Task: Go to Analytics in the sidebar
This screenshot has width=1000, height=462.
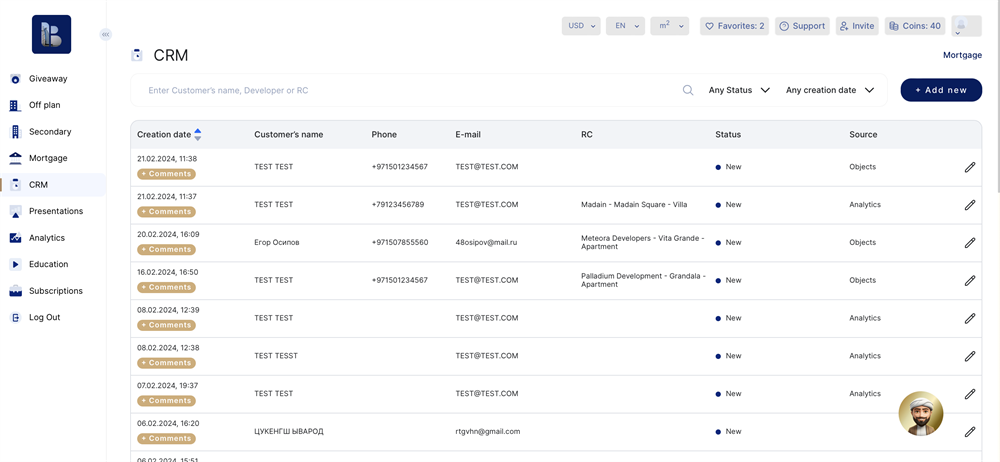Action: click(46, 238)
